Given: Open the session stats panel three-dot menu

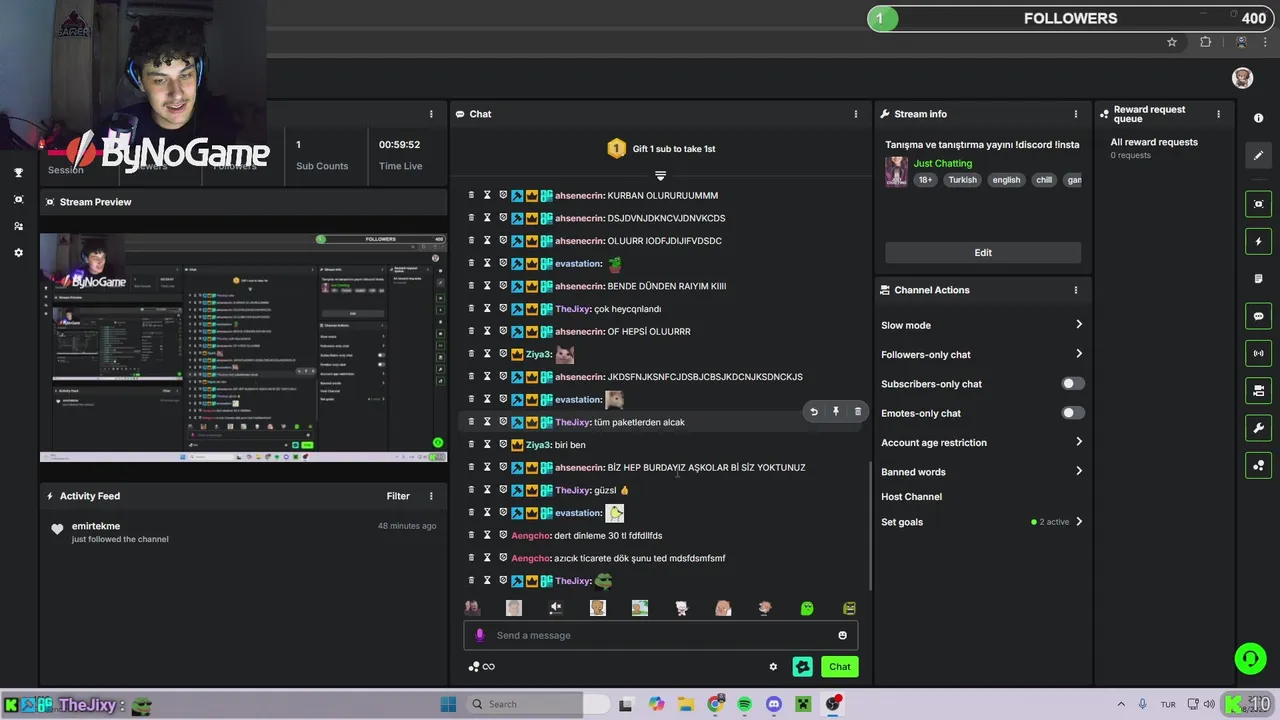Looking at the screenshot, I should (431, 114).
